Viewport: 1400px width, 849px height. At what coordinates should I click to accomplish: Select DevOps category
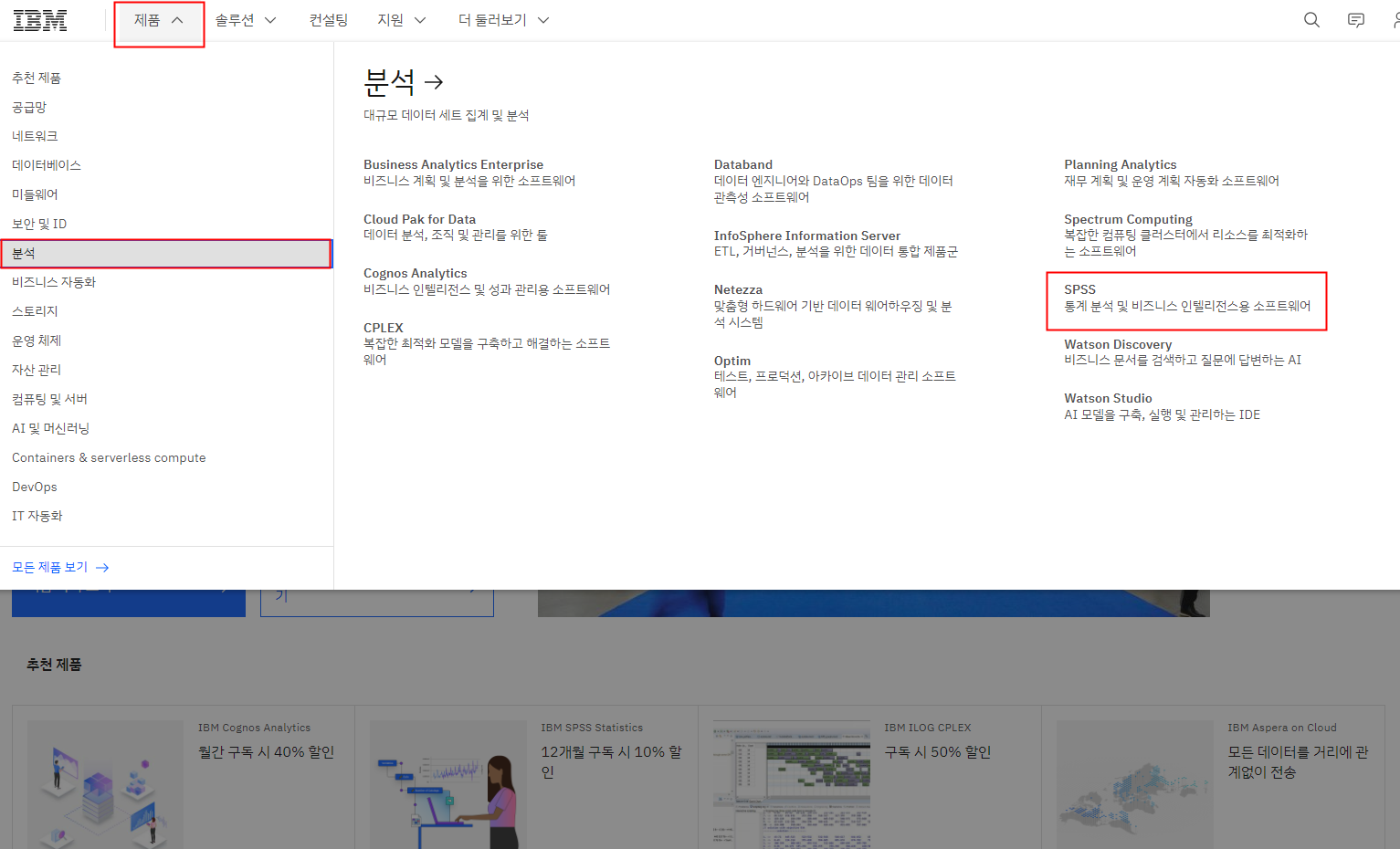(x=35, y=487)
